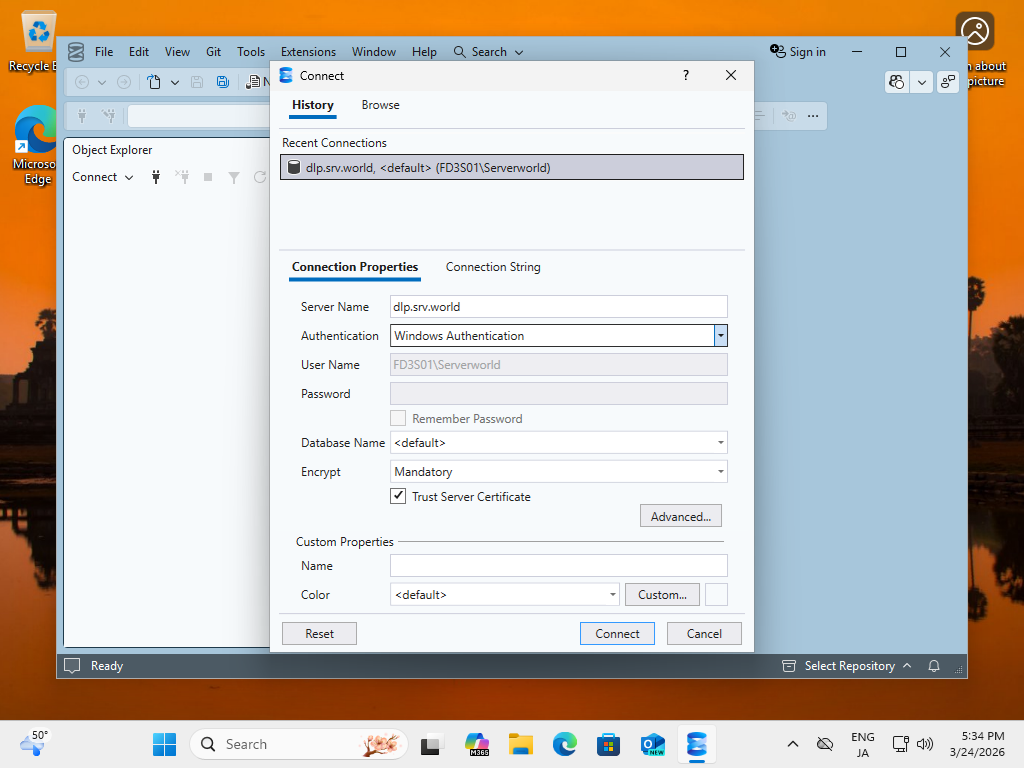The width and height of the screenshot is (1024, 768).
Task: Click the Advanced... button
Action: coord(680,516)
